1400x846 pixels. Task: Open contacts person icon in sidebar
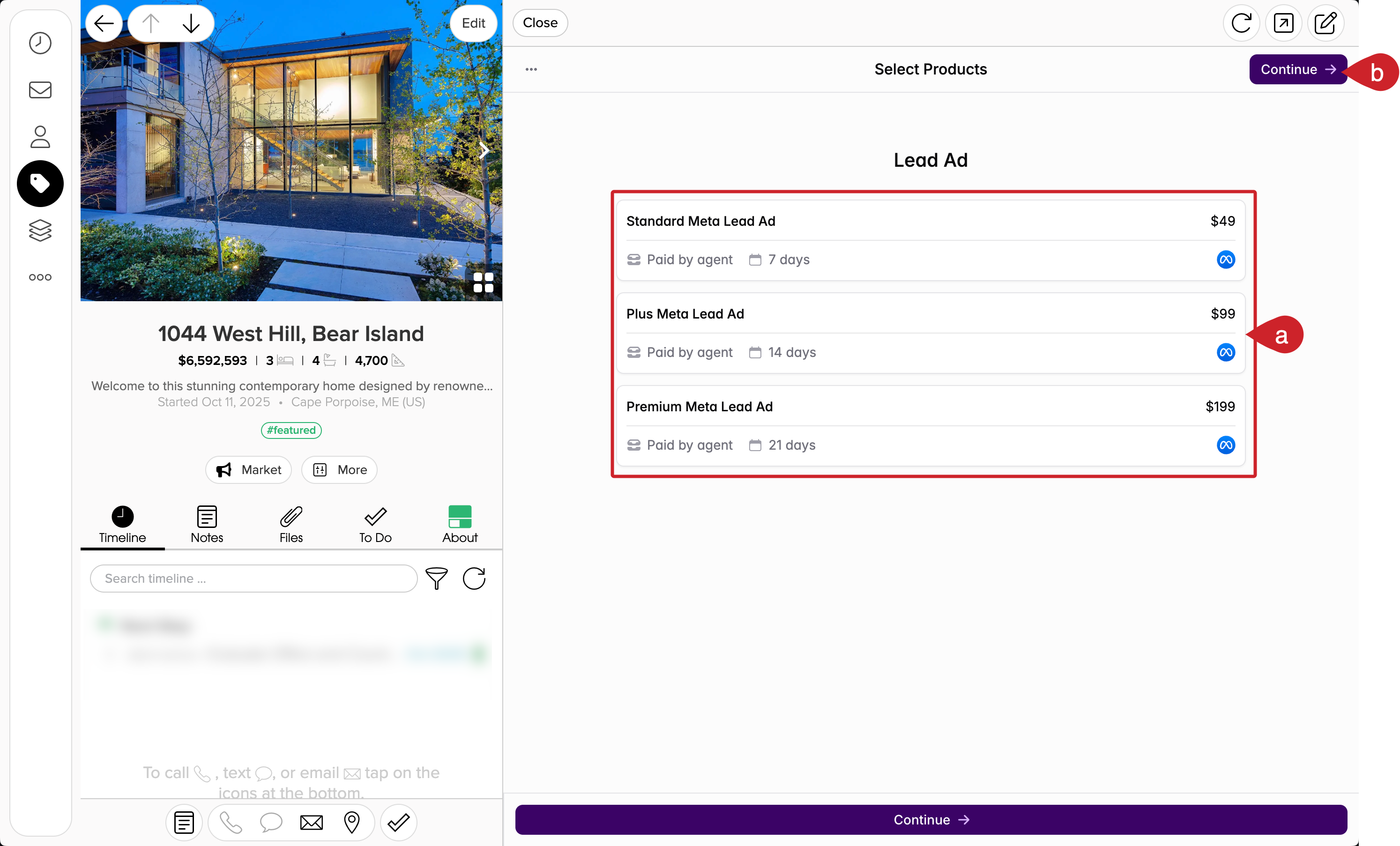[40, 137]
